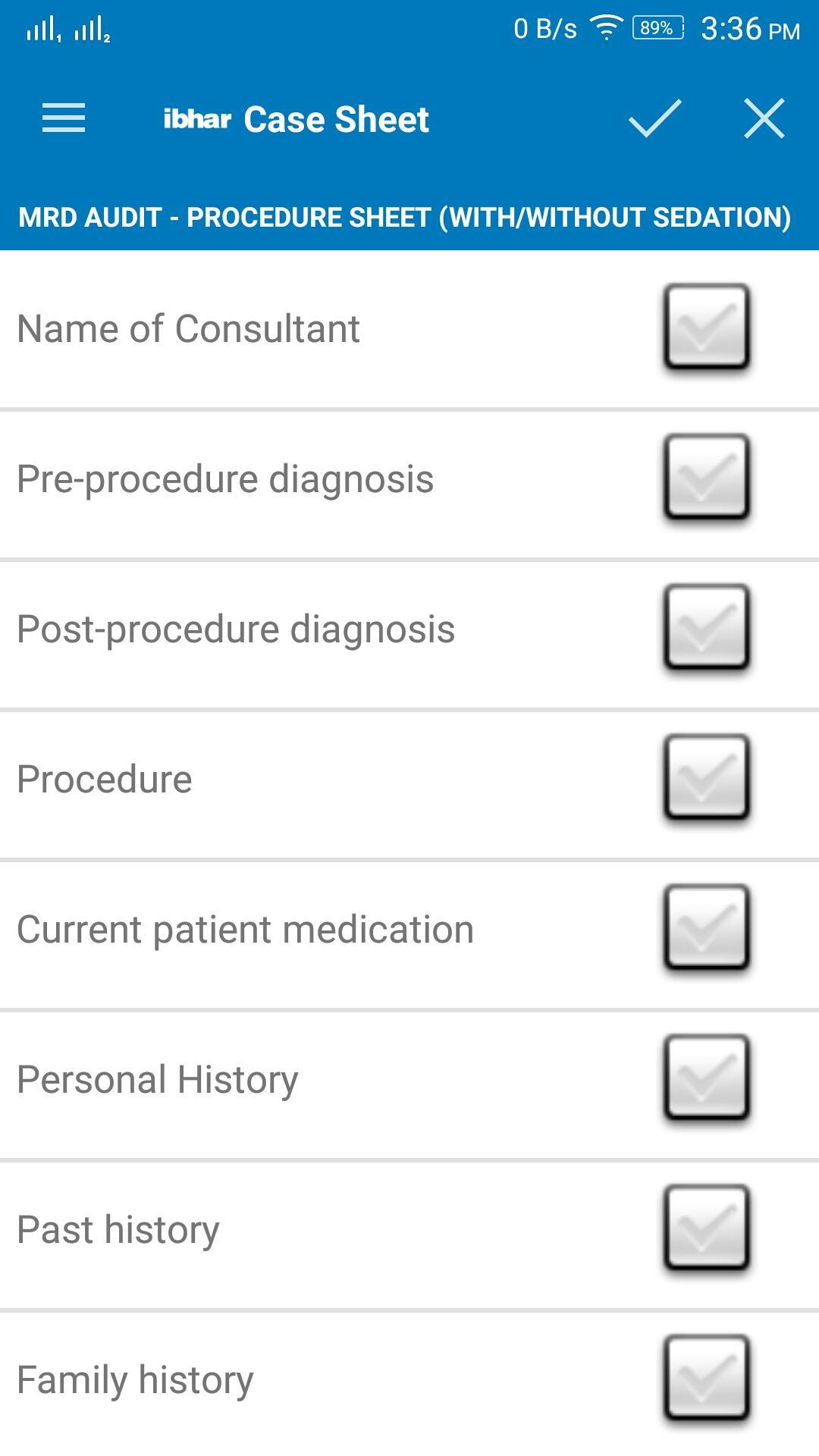Viewport: 819px width, 1456px height.
Task: Tick the Past history checkbox
Action: [707, 1228]
